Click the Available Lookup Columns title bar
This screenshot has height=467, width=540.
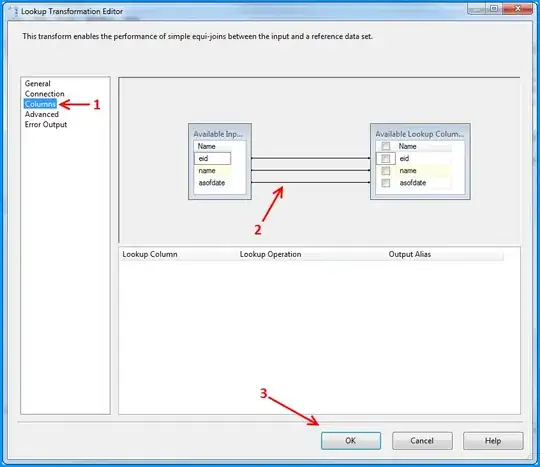(x=420, y=134)
